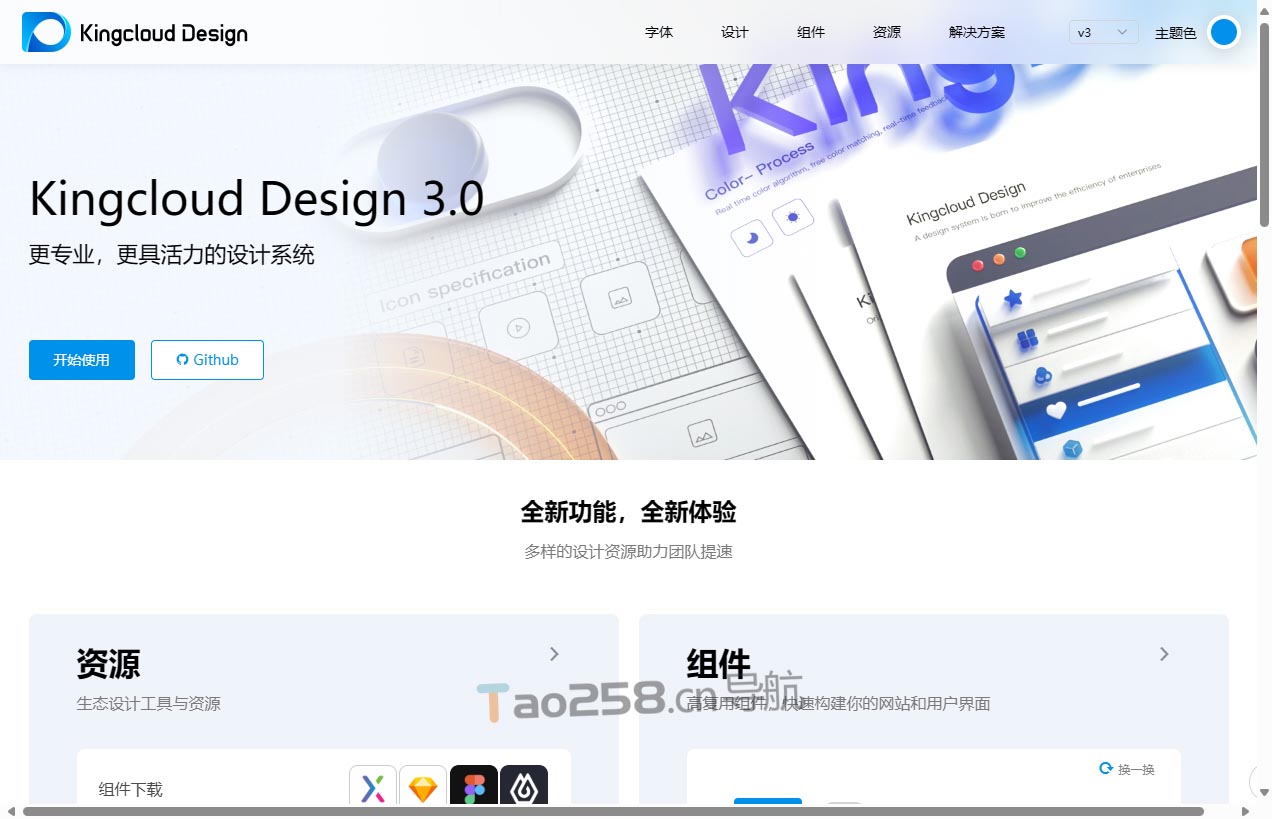
Task: Select the Axure icon in 组件下载
Action: click(373, 787)
